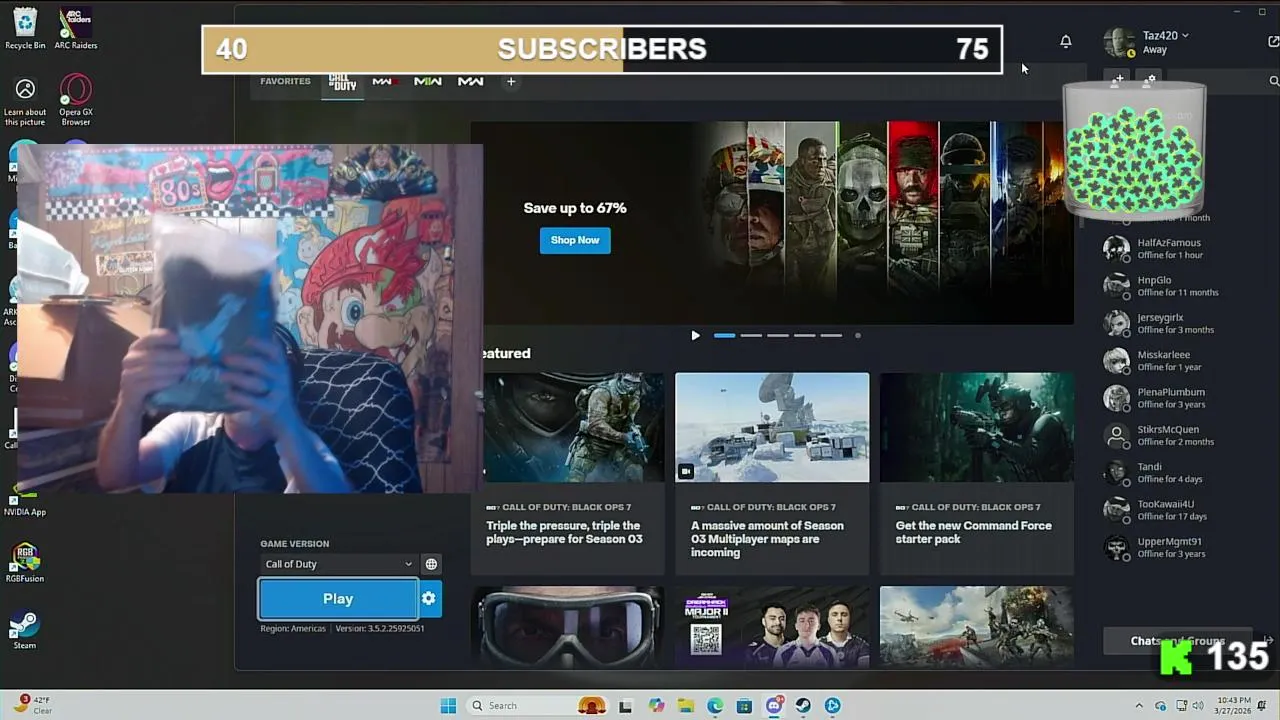Image resolution: width=1280 pixels, height=720 pixels.
Task: Switch to the Modern Warfare tab
Action: 470,82
